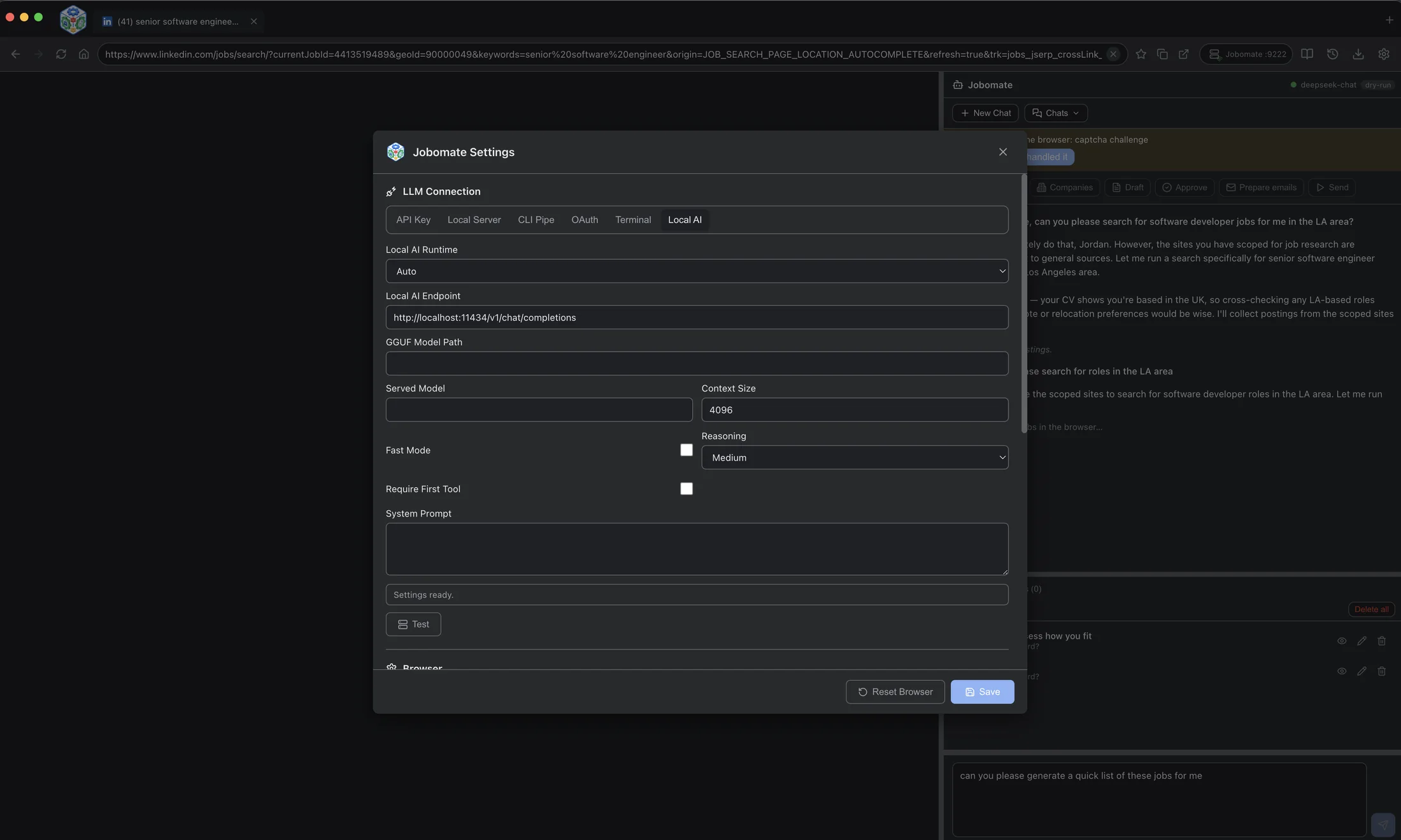This screenshot has height=840, width=1401.
Task: Click the Jobomate cube logo beside tabs
Action: [73, 20]
